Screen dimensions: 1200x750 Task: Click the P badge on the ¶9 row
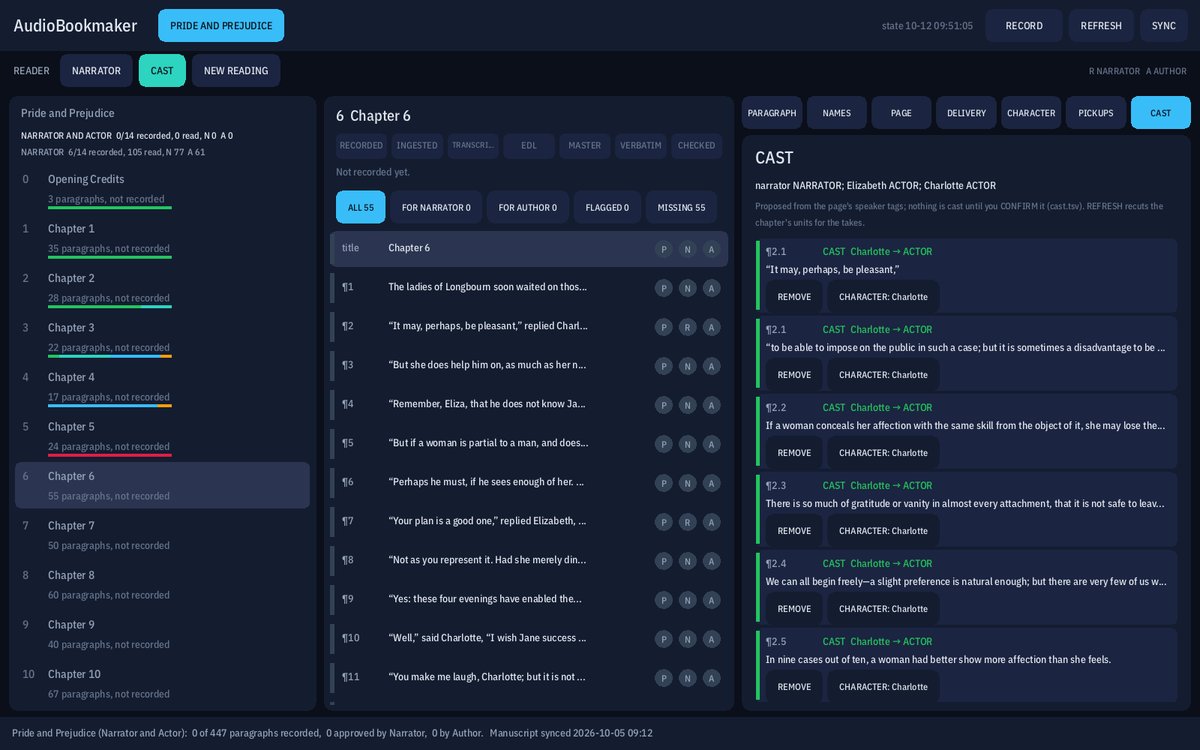click(663, 600)
